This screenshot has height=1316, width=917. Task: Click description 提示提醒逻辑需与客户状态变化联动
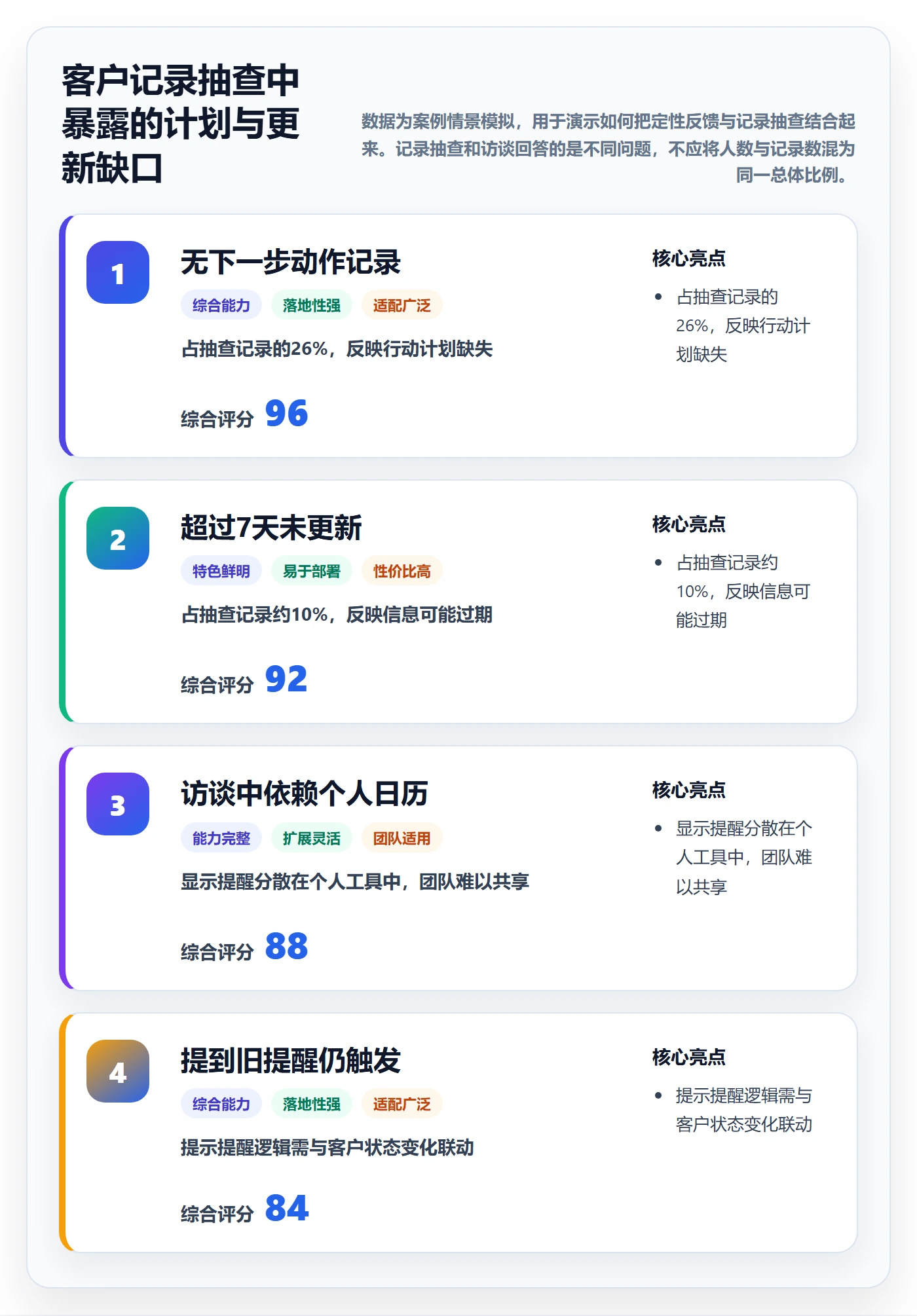coord(327,1148)
